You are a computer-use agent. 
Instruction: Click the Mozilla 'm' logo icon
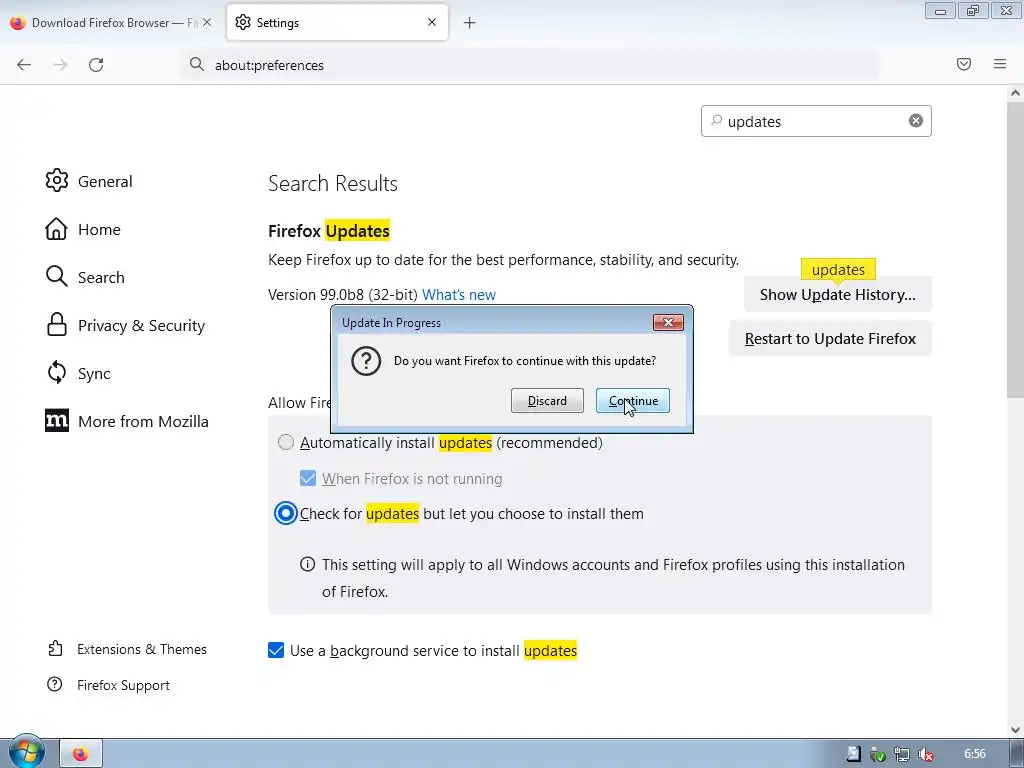57,421
